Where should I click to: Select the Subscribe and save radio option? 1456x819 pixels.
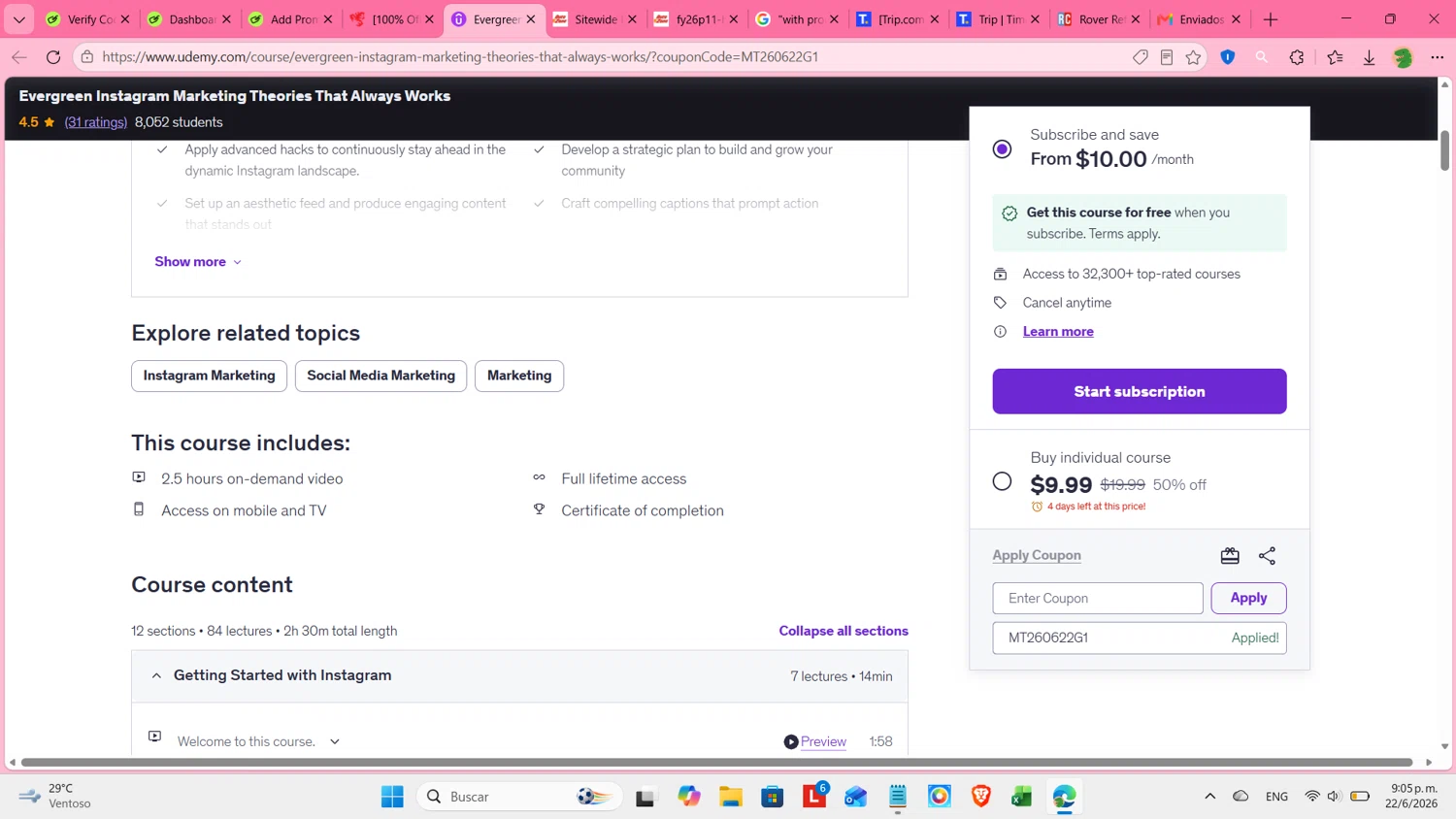pos(1002,149)
